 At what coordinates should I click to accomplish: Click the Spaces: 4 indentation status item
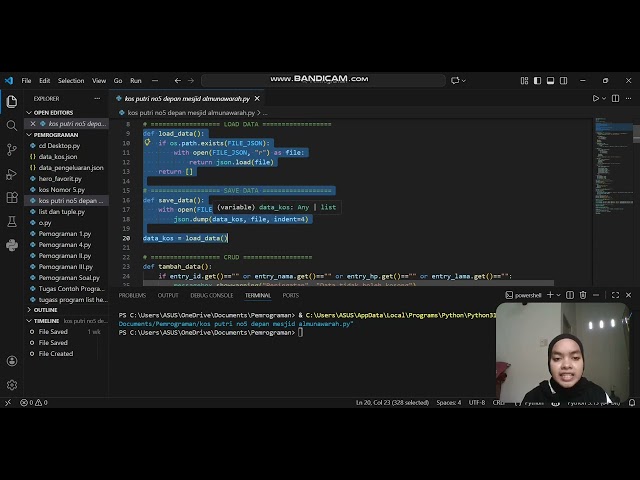pyautogui.click(x=448, y=402)
